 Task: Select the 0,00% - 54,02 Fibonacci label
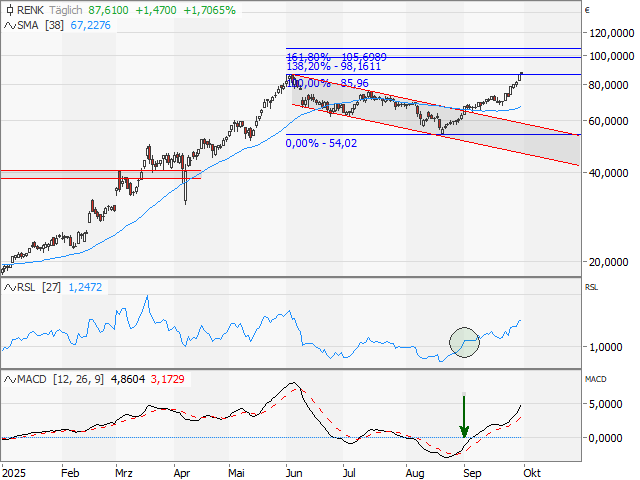click(x=321, y=143)
